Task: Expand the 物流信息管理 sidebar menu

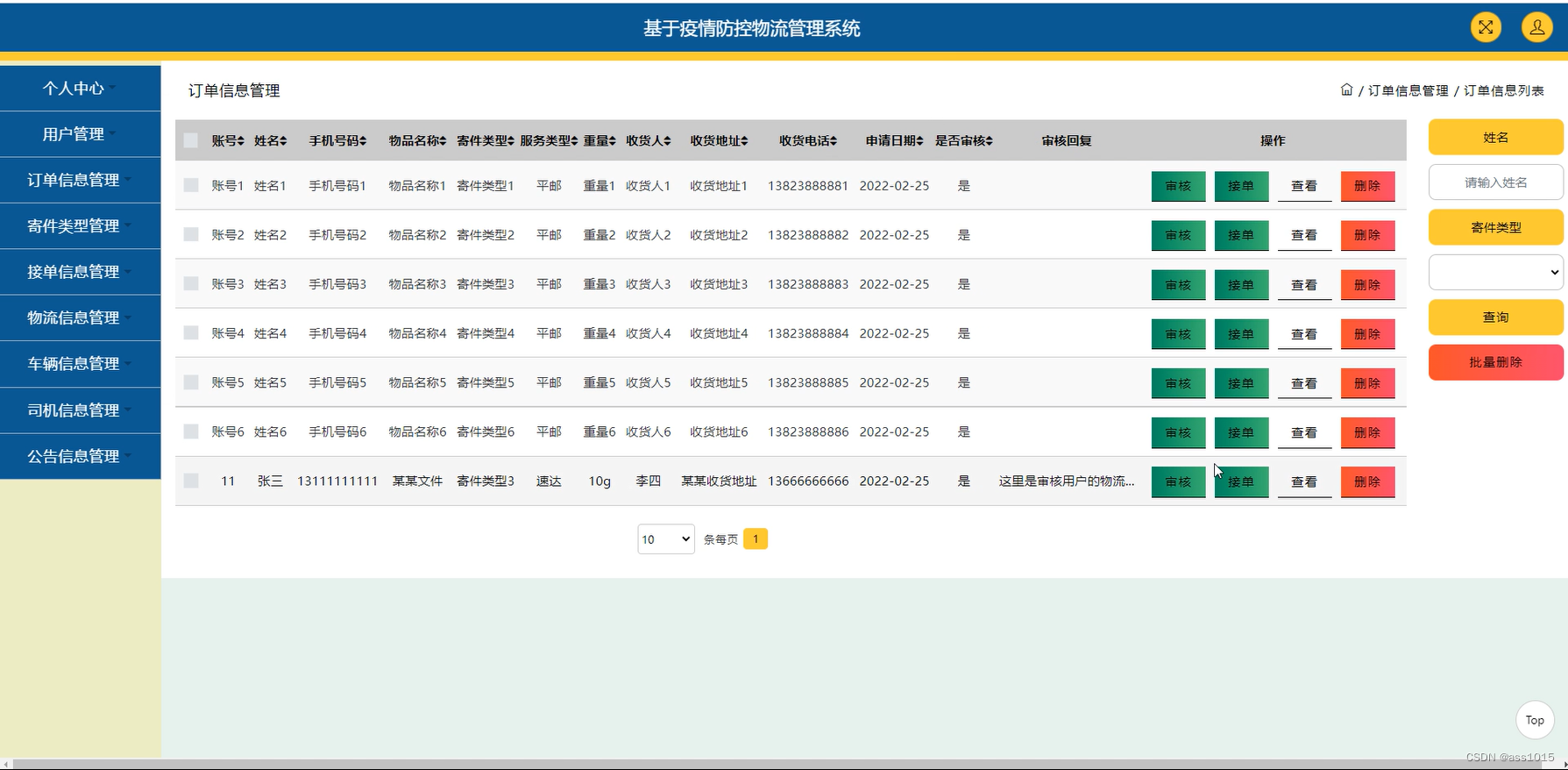Action: tap(80, 317)
